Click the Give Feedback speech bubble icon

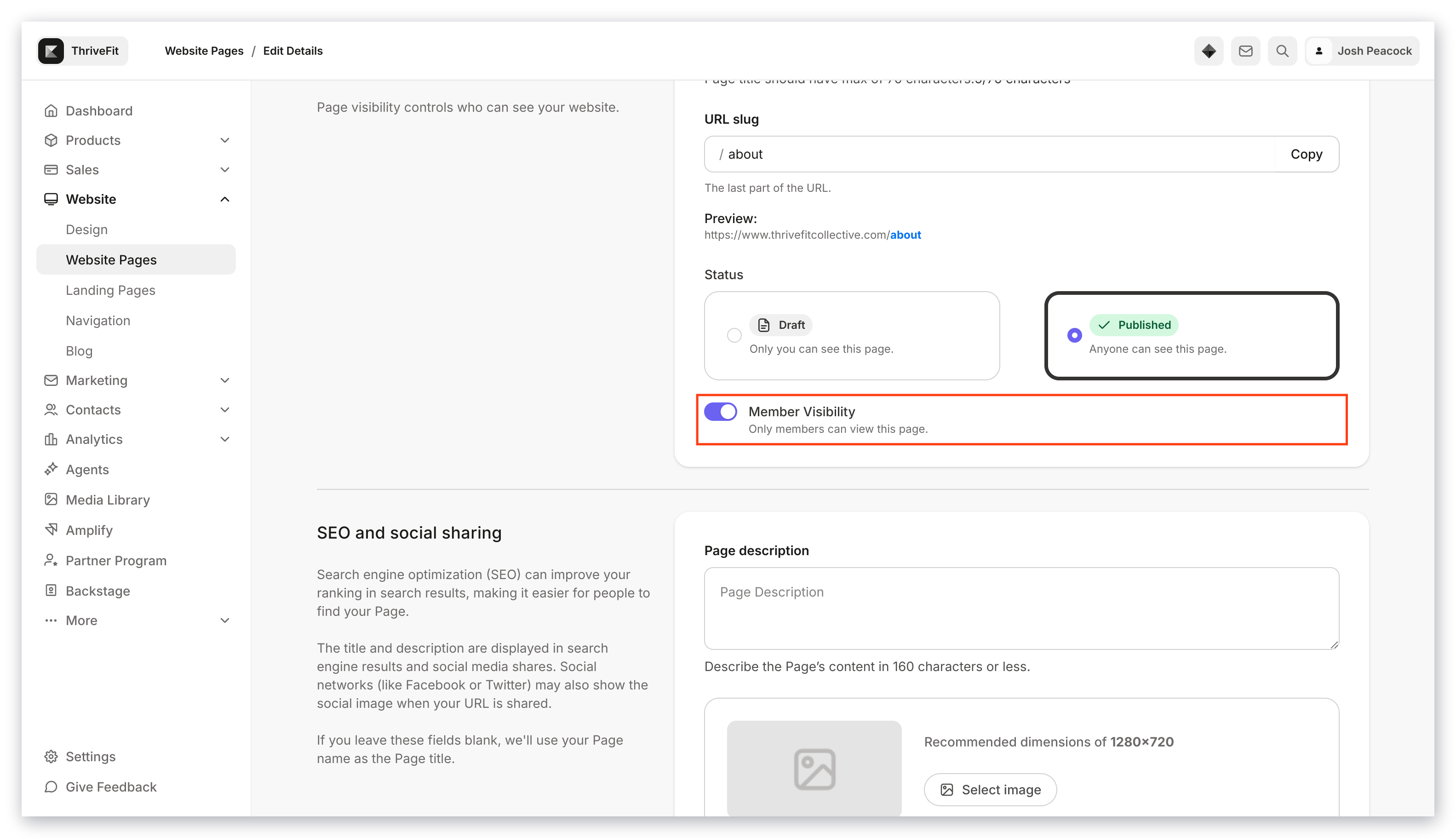[51, 787]
